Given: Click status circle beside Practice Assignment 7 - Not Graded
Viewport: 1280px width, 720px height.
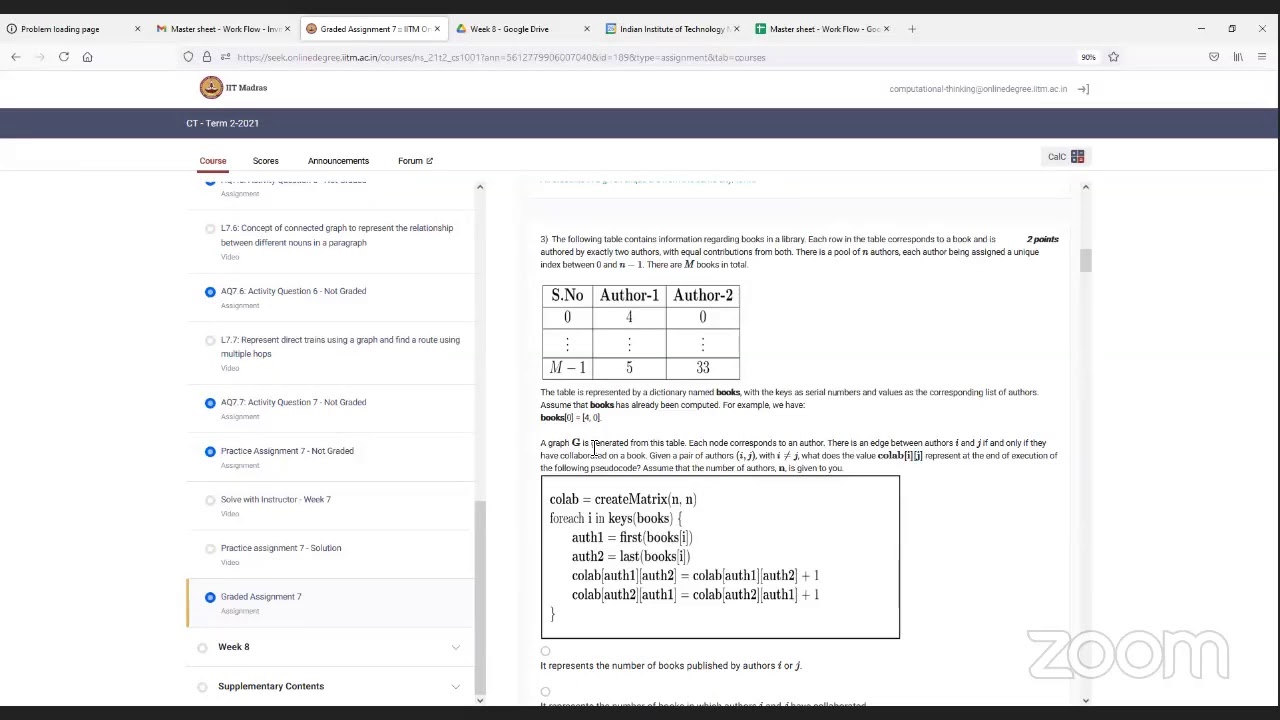Looking at the screenshot, I should (210, 452).
